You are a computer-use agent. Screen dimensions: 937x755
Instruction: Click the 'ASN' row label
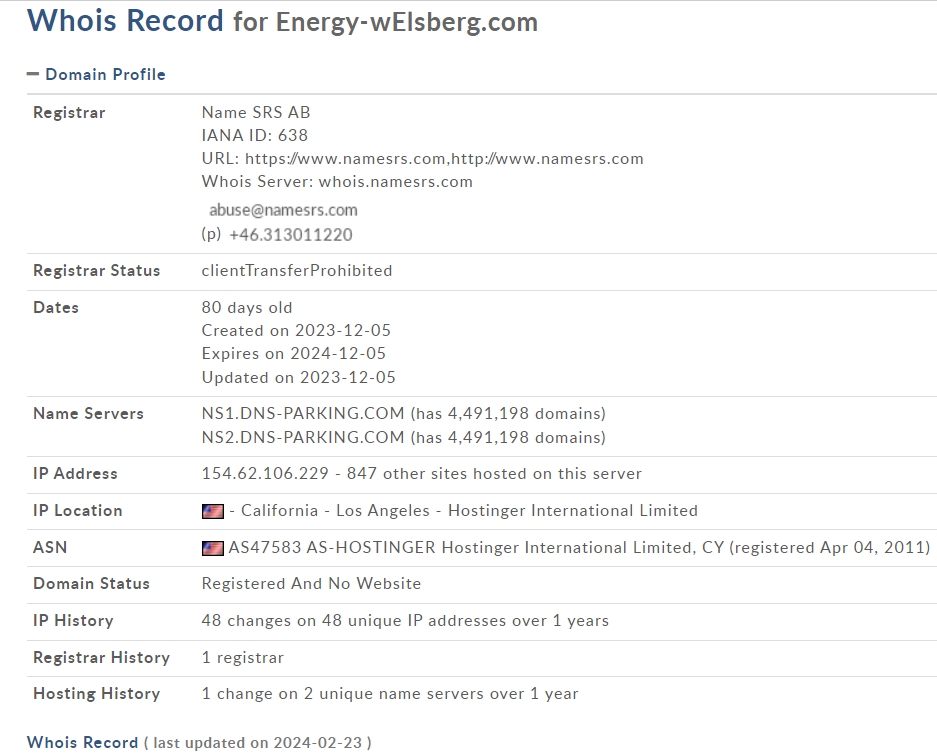50,548
